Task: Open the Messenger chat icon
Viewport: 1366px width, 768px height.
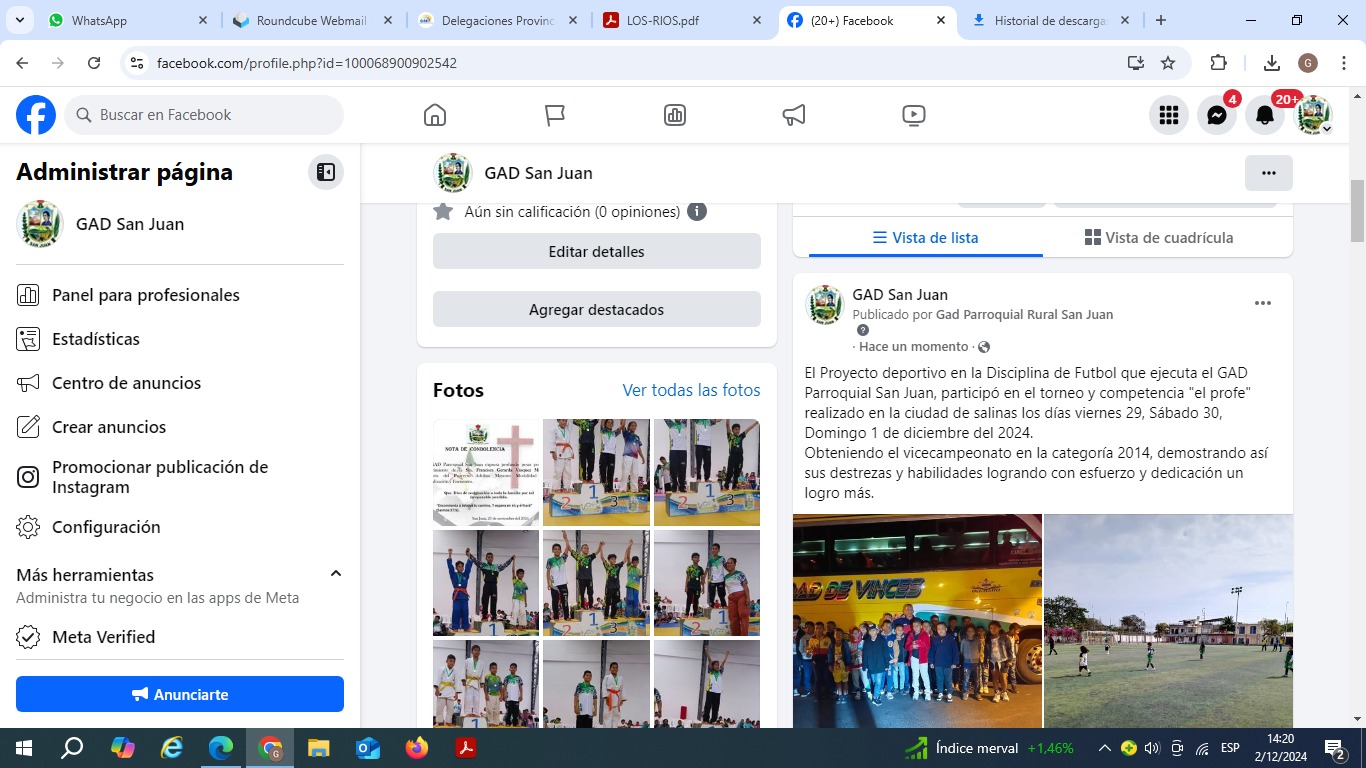Action: point(1216,115)
